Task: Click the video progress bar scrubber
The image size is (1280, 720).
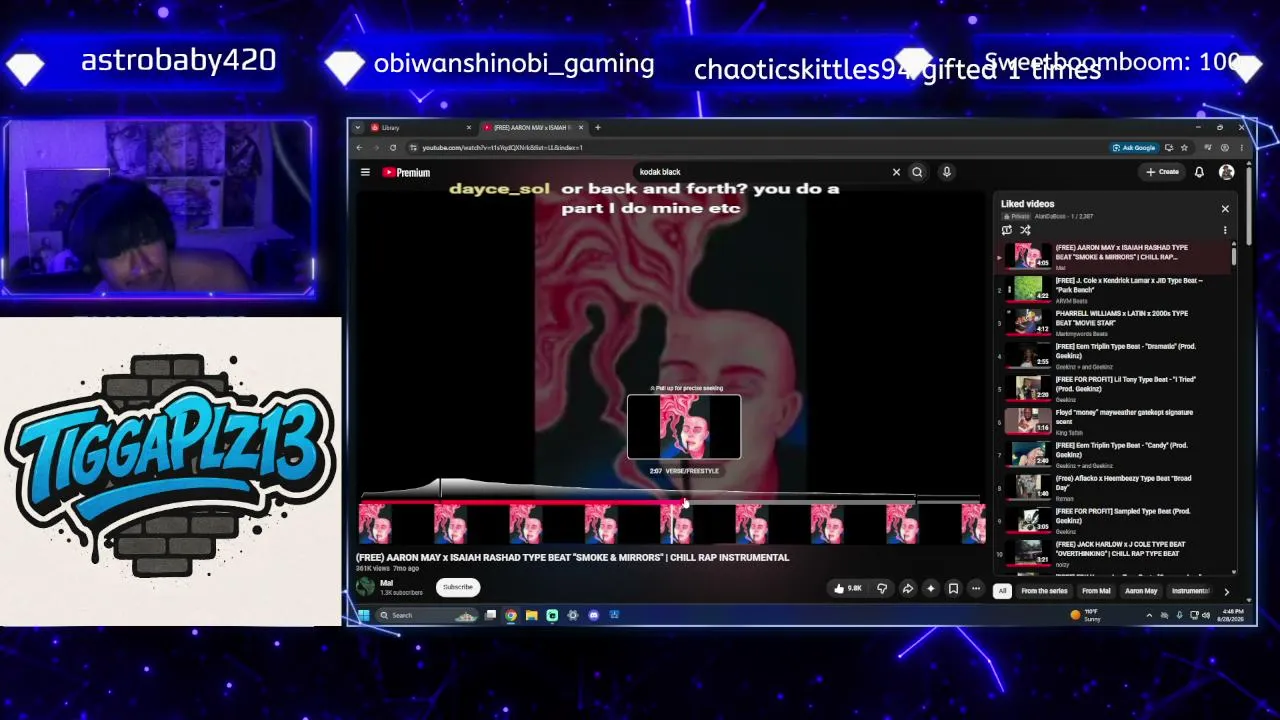Action: 685,501
